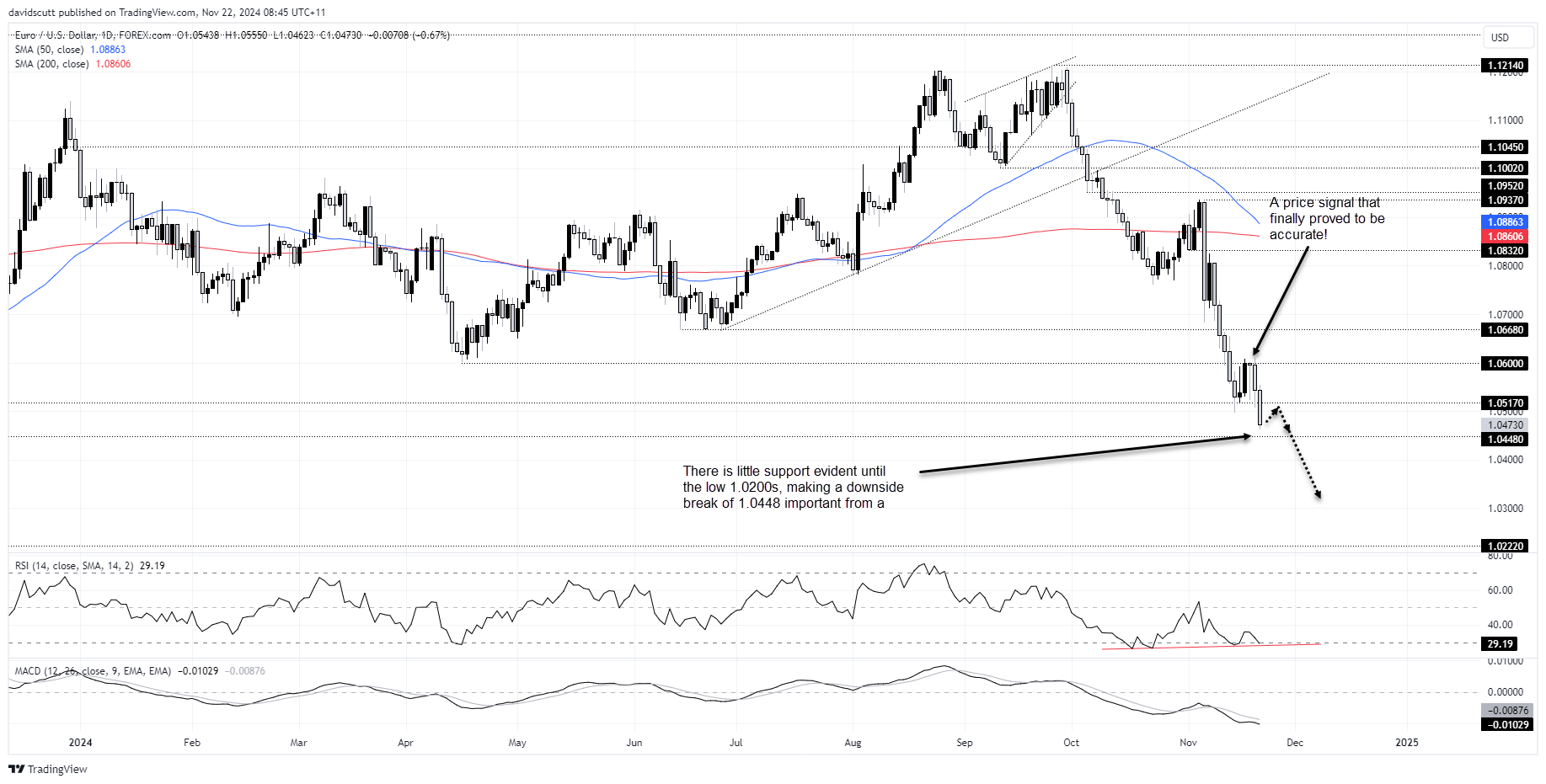
Task: Click the 1.11000 price axis tick
Action: pos(1506,120)
